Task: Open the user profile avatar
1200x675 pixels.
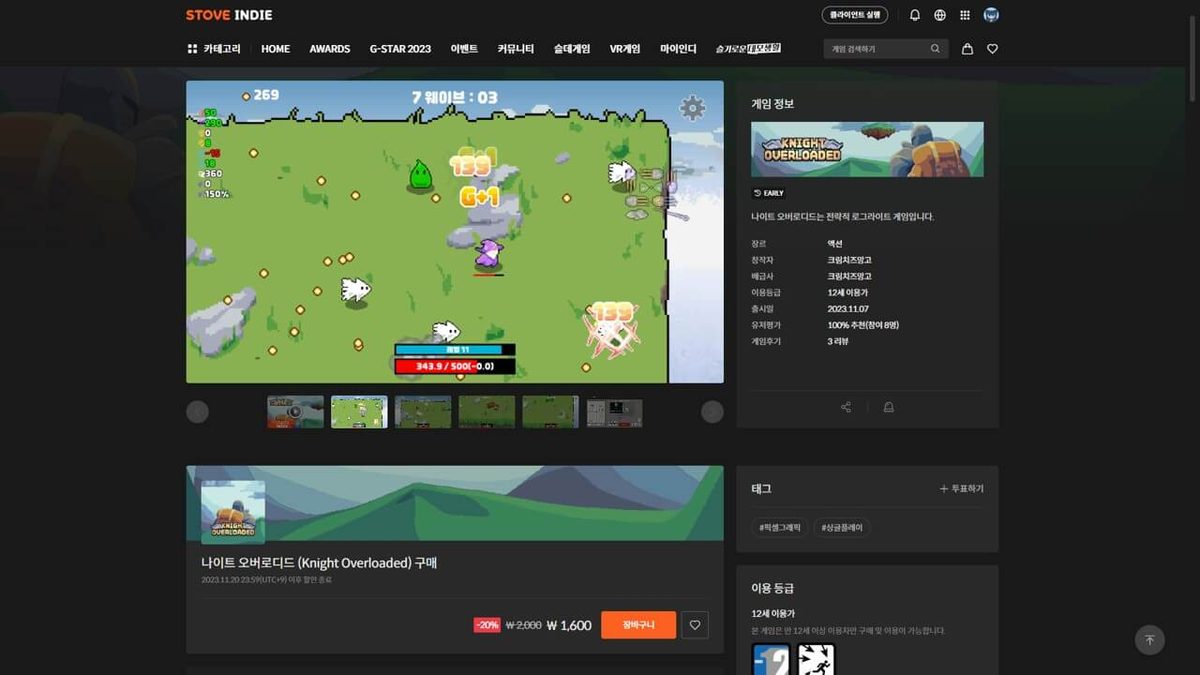Action: [x=991, y=15]
